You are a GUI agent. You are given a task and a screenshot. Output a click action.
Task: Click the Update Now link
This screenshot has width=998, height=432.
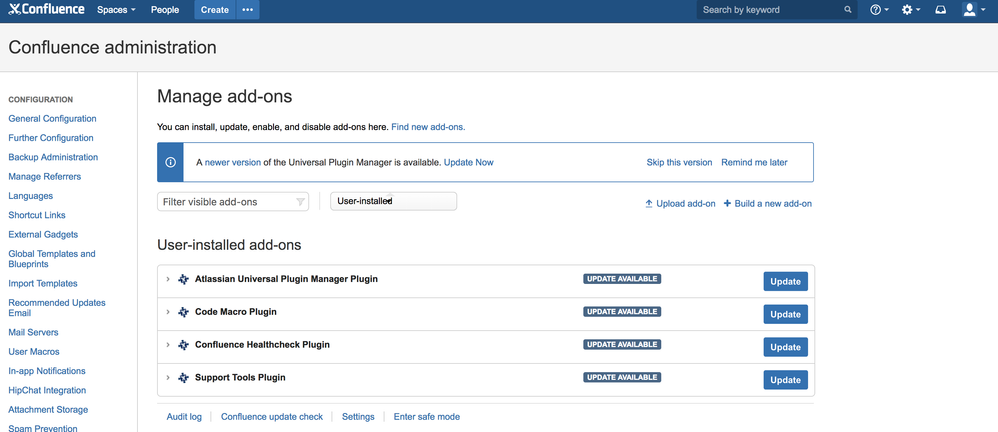(x=468, y=162)
